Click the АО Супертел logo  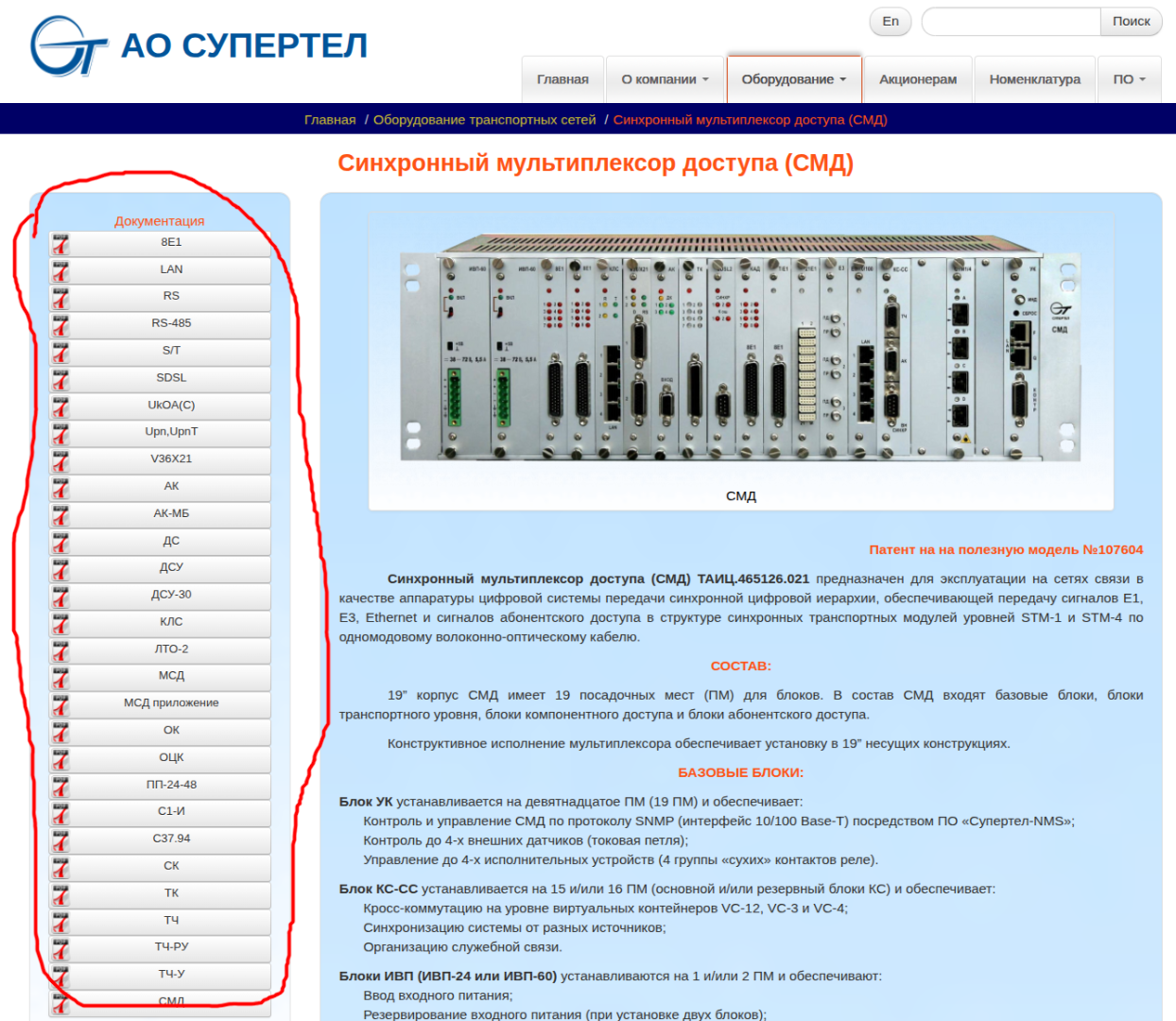pos(199,45)
